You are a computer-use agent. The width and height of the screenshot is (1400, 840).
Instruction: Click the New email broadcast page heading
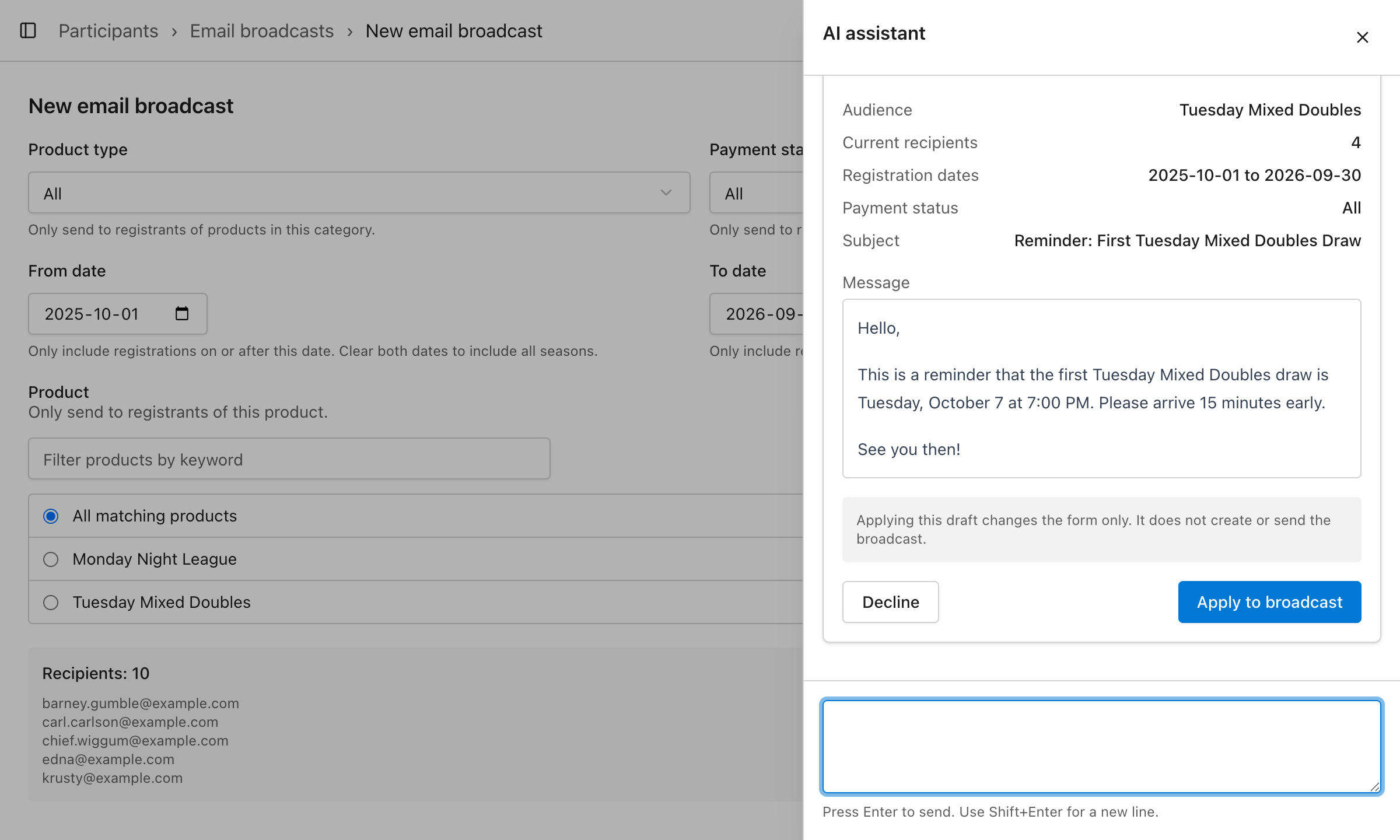(131, 106)
